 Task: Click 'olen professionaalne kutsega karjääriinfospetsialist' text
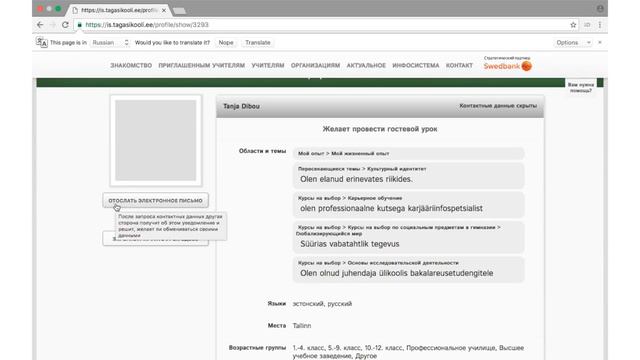391,208
